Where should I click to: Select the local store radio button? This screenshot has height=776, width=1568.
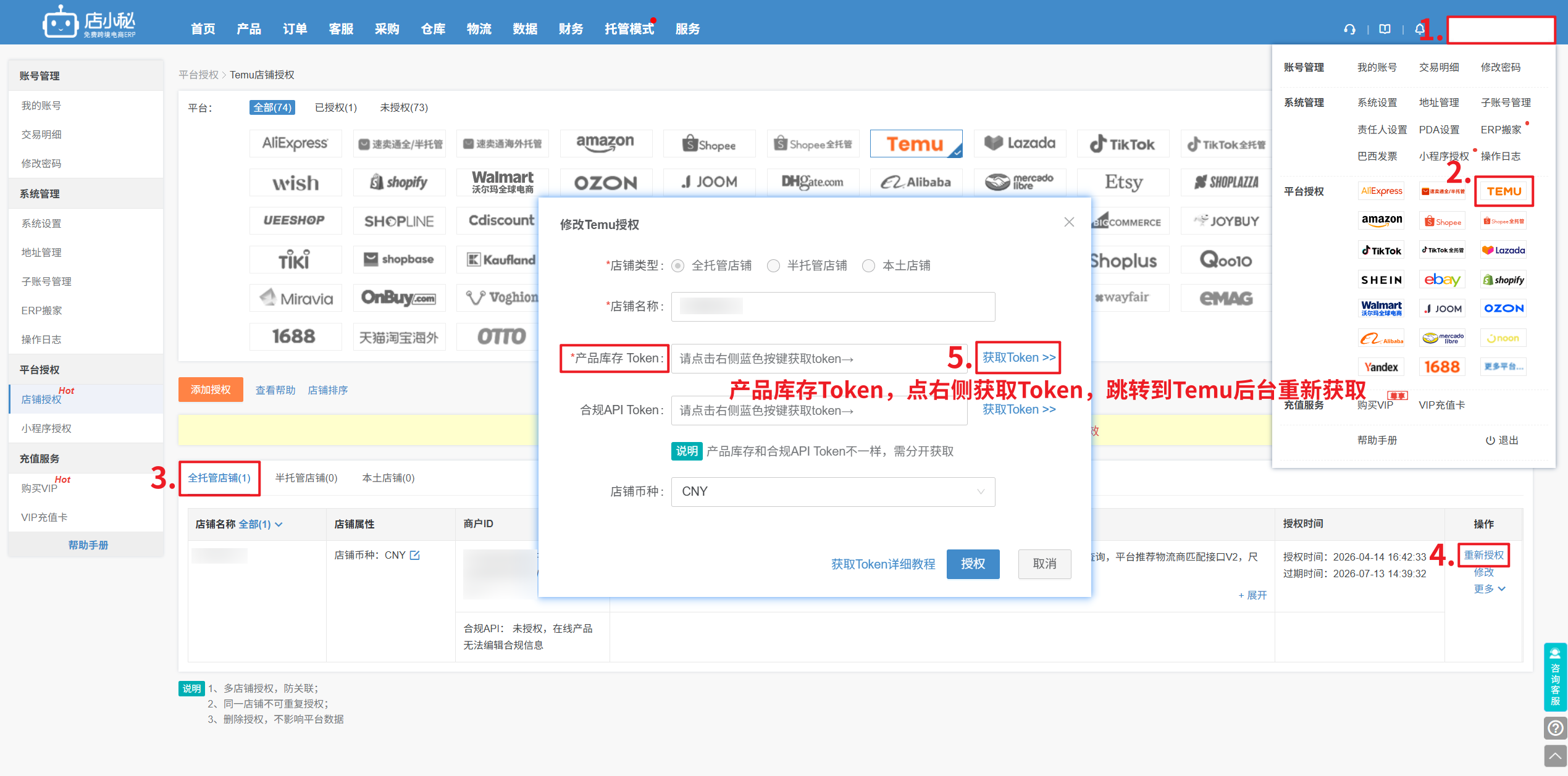tap(868, 266)
